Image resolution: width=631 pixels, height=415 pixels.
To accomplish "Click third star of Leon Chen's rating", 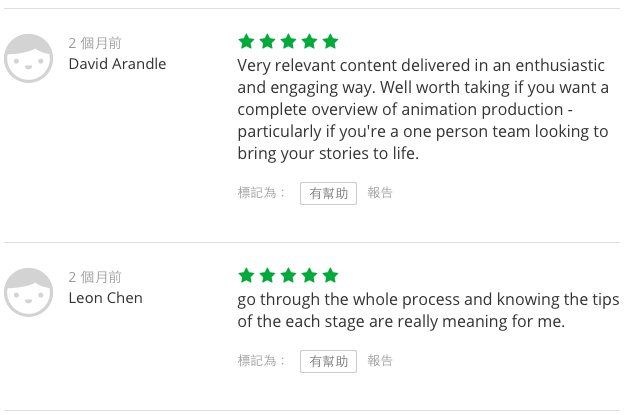I will (288, 275).
